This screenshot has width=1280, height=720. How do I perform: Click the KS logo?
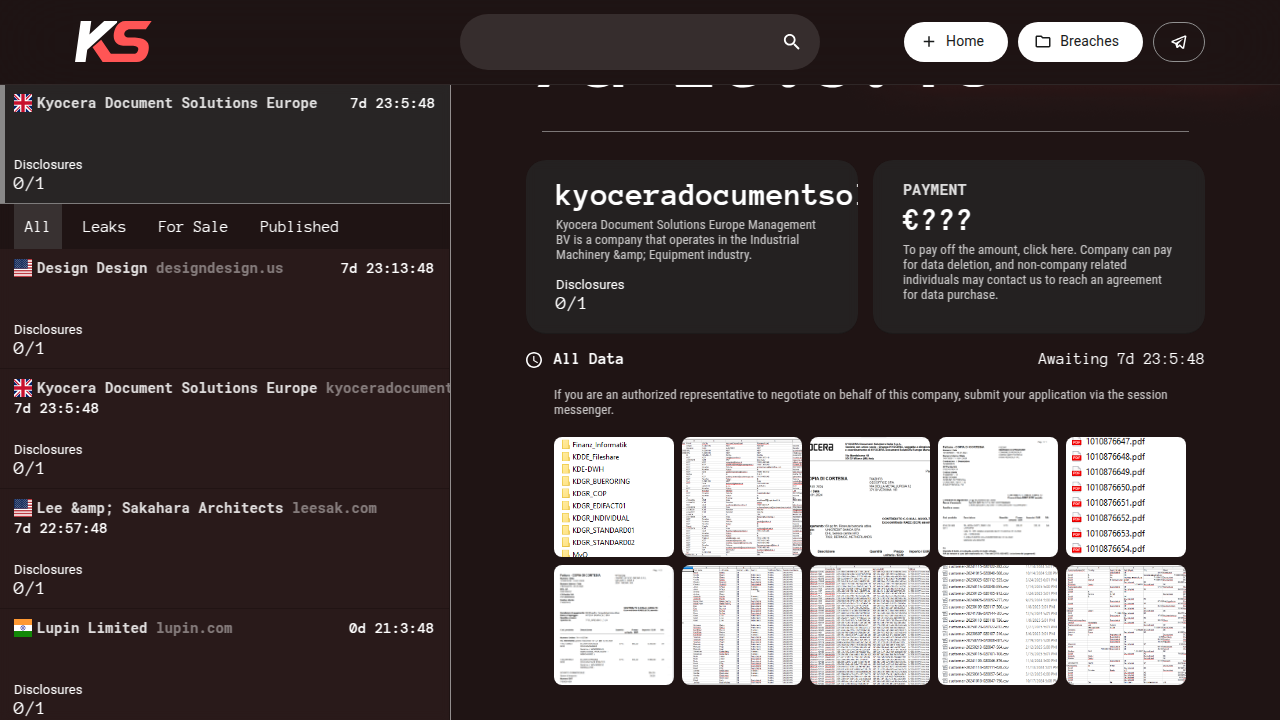pyautogui.click(x=112, y=41)
